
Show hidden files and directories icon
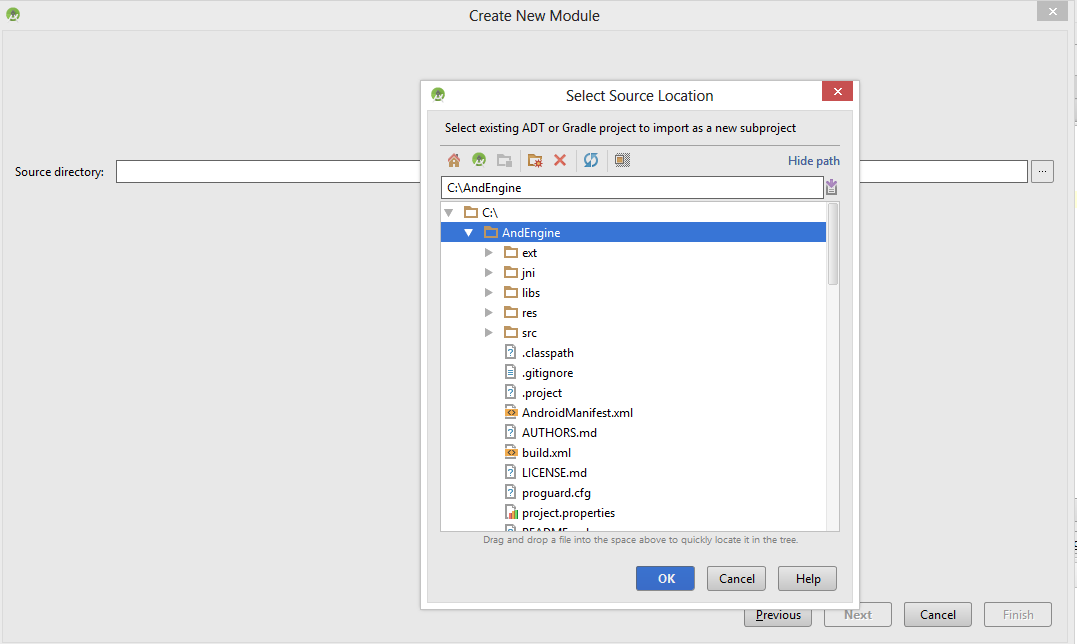[x=622, y=160]
